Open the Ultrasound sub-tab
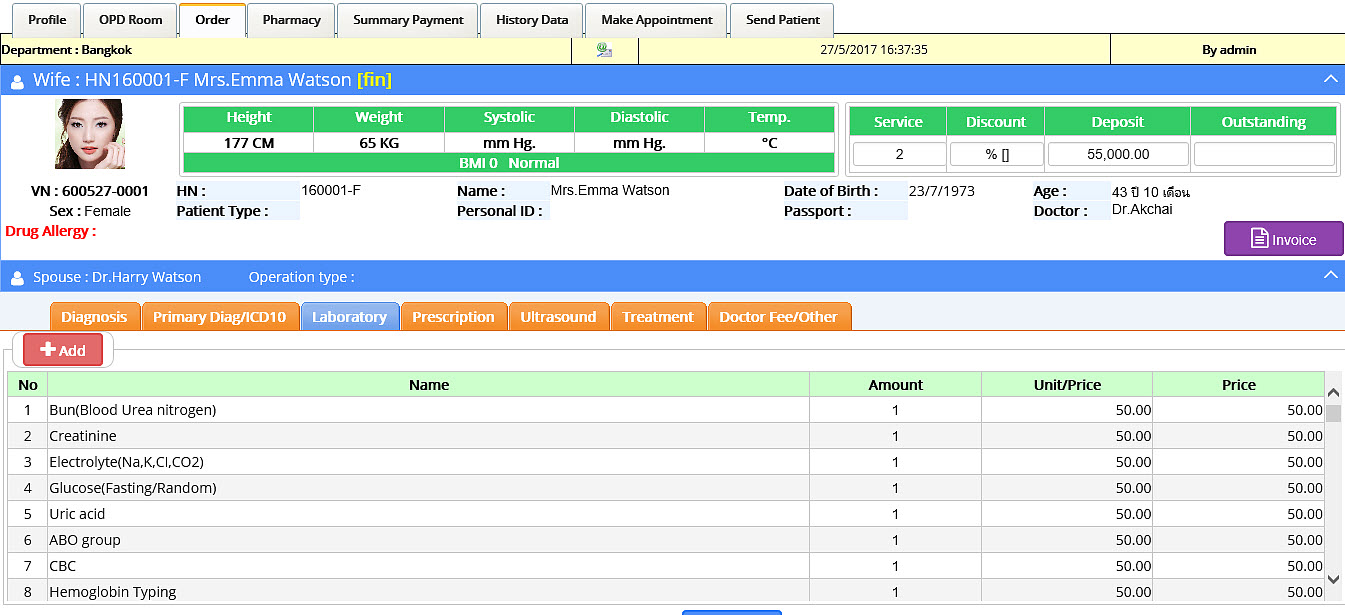 tap(558, 317)
